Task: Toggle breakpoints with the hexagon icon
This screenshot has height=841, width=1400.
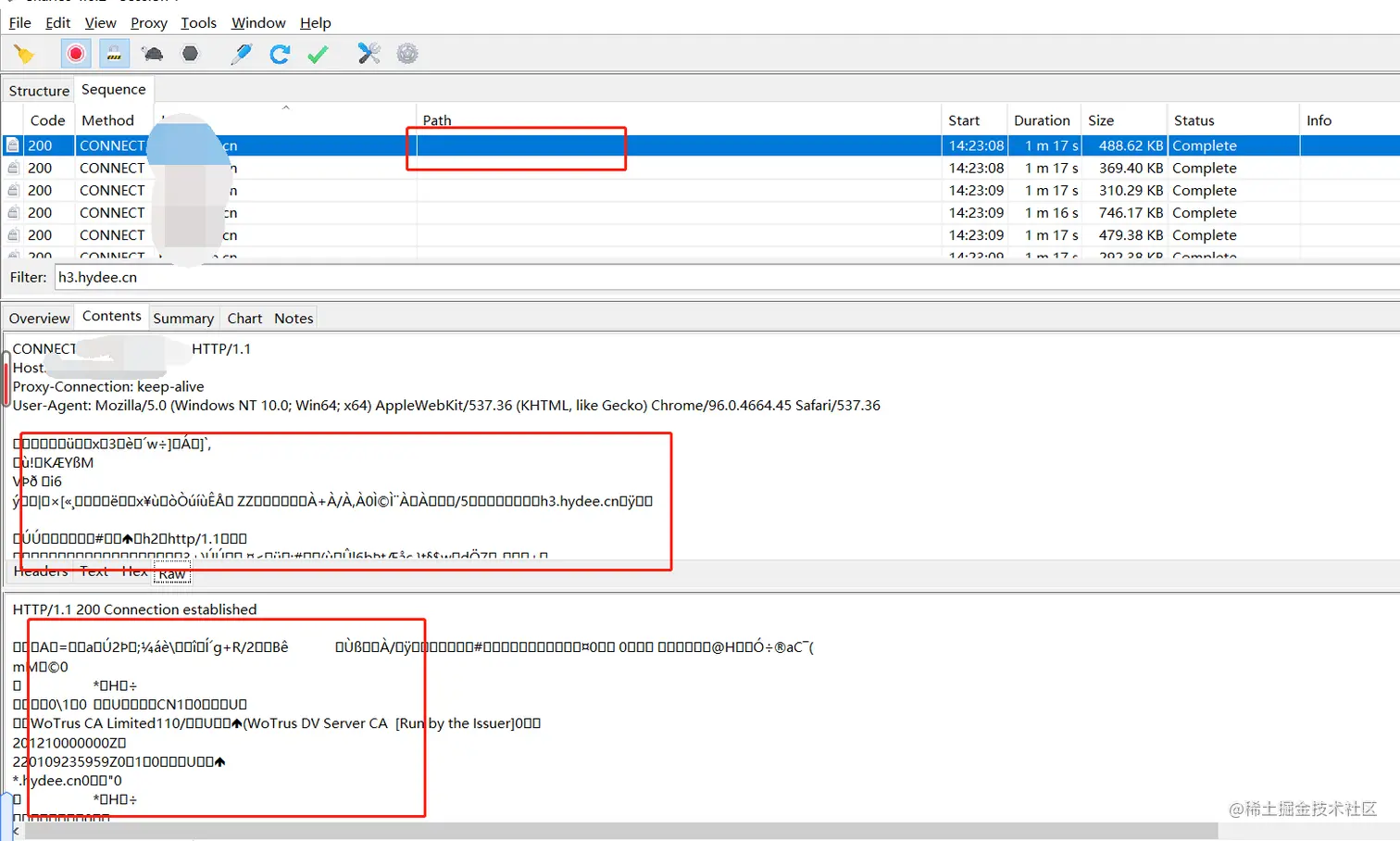Action: pos(190,54)
